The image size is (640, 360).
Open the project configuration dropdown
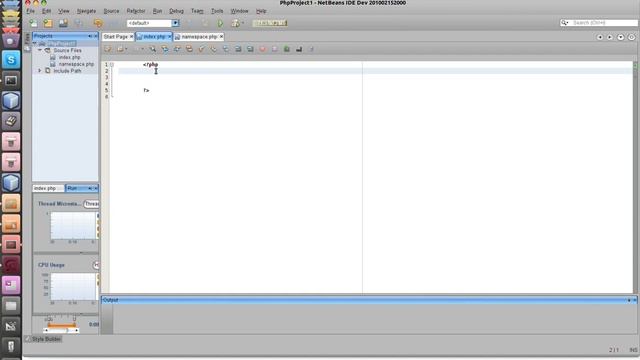[176, 23]
